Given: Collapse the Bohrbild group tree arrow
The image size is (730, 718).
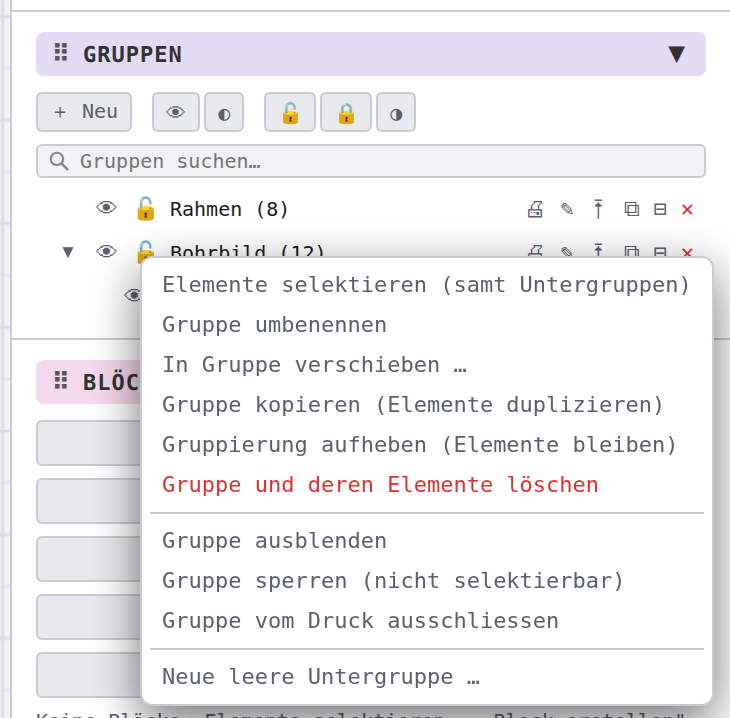Looking at the screenshot, I should coord(68,252).
